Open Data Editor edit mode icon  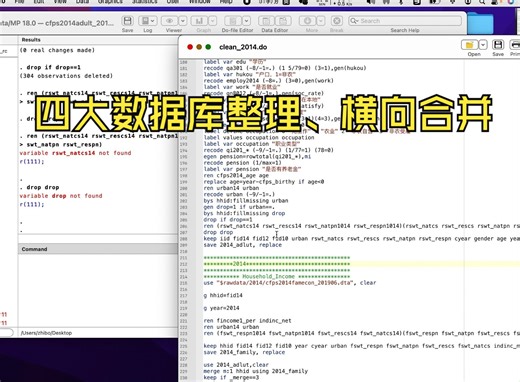[x=266, y=21]
